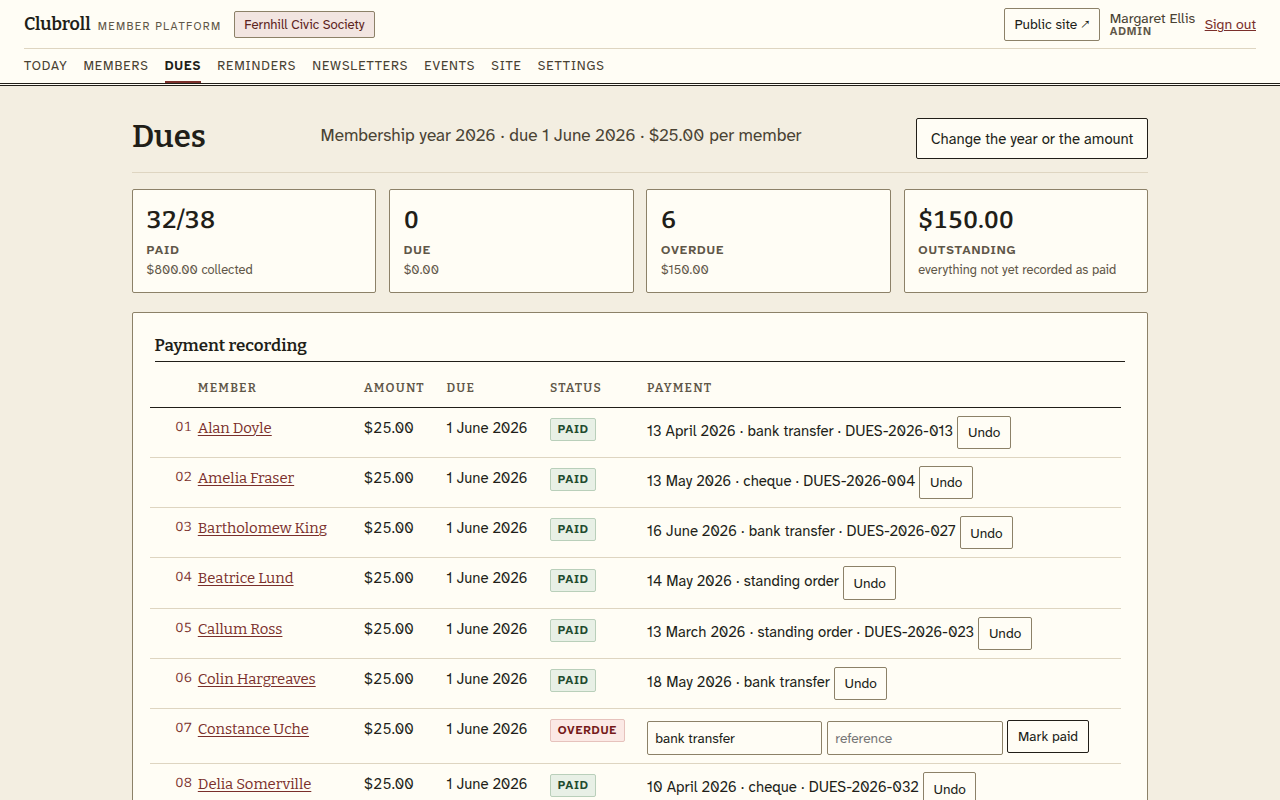This screenshot has width=1280, height=800.
Task: Undo Amelia Fraser's cheque payment
Action: 946,483
